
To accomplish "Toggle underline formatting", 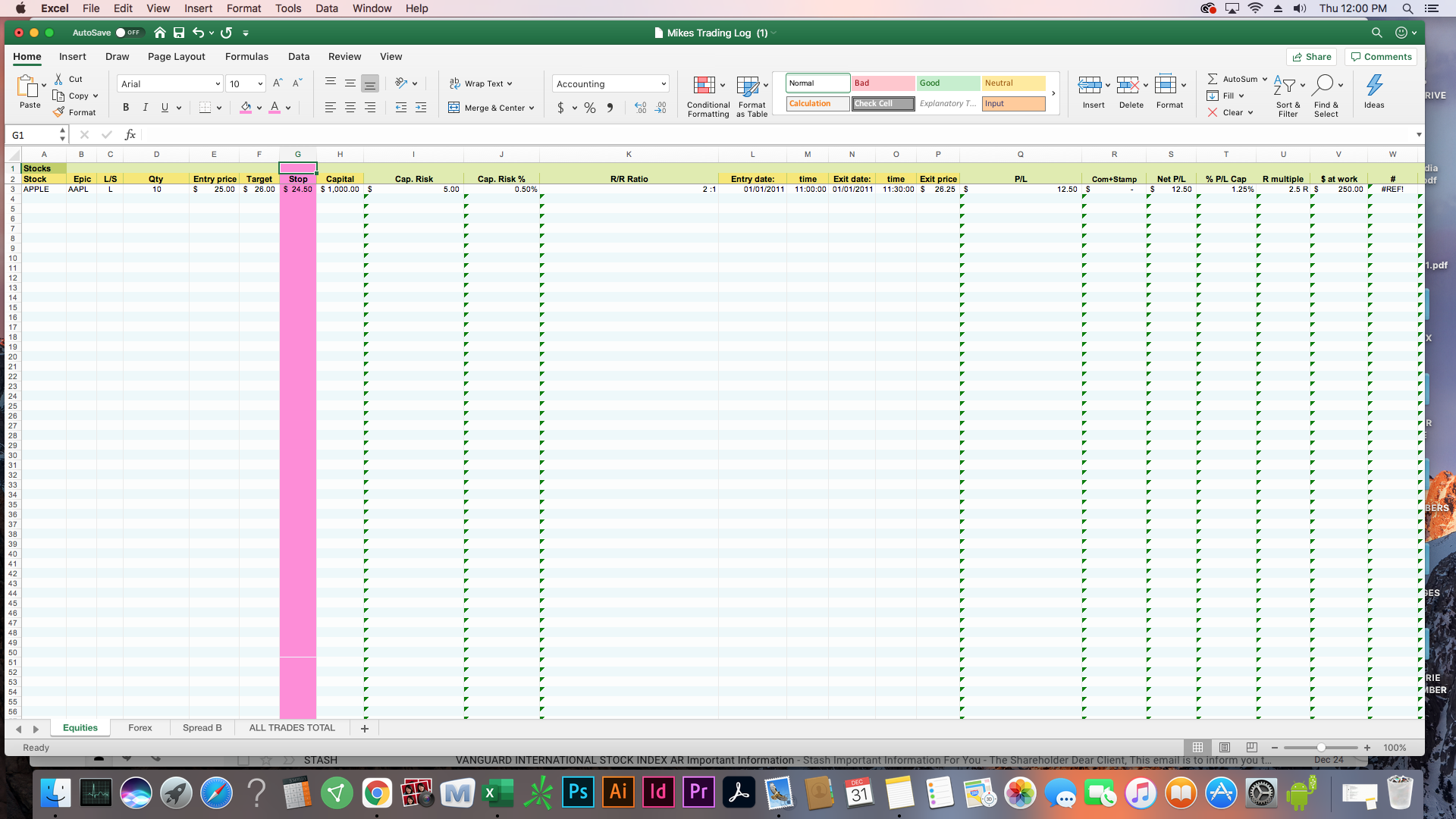I will pos(165,108).
